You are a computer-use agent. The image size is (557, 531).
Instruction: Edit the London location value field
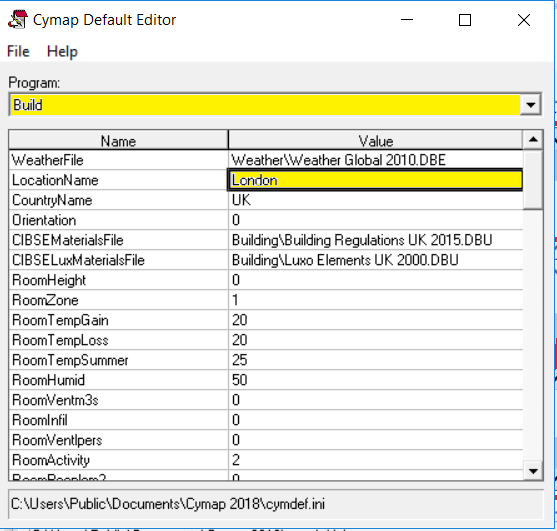click(375, 180)
